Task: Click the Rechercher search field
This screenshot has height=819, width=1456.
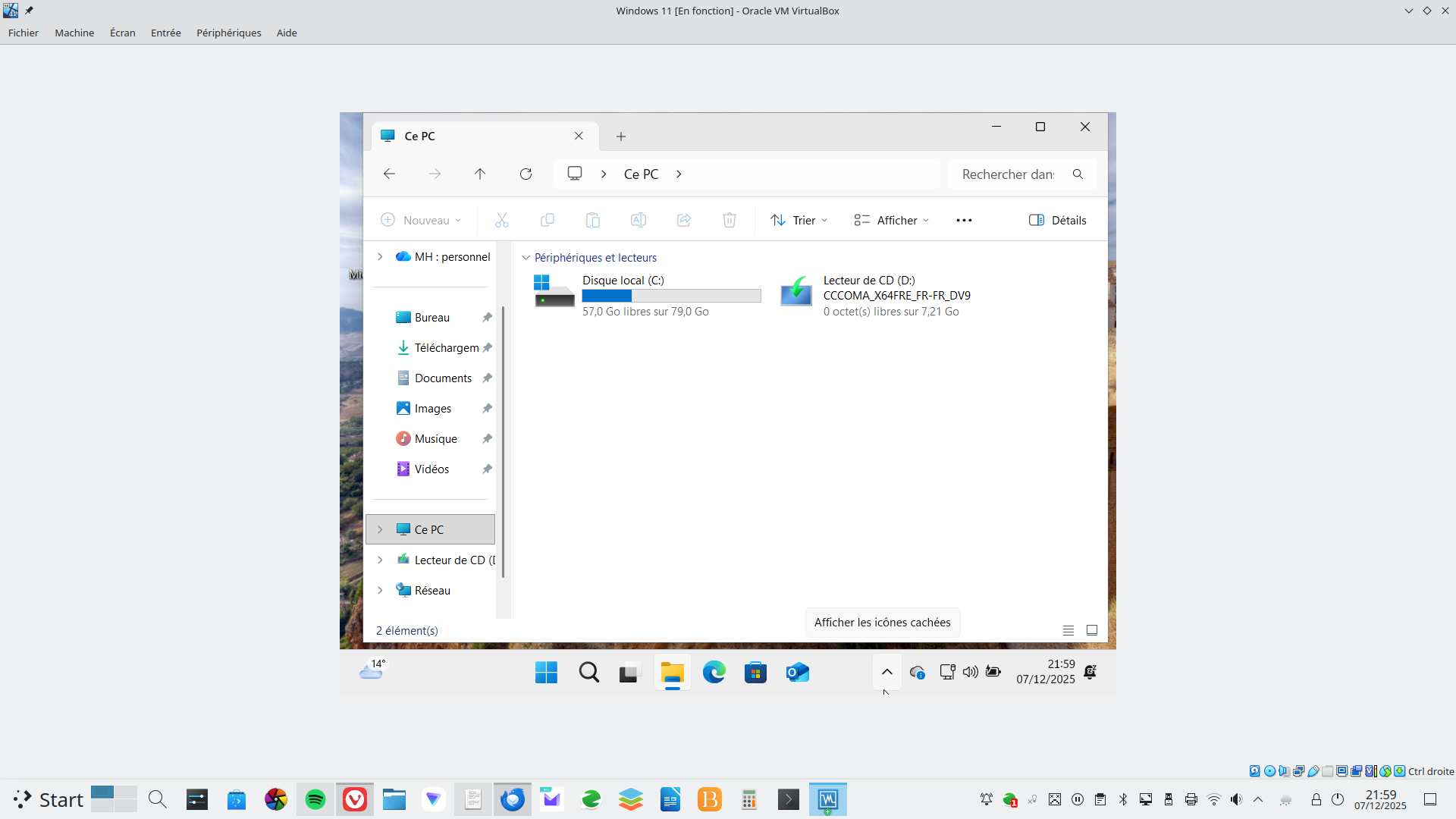Action: click(x=1009, y=174)
